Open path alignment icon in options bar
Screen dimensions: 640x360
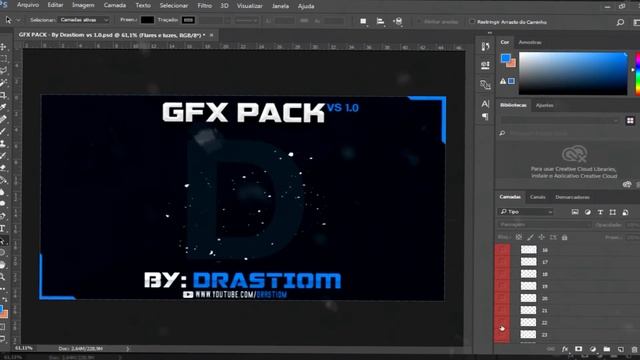(380, 21)
